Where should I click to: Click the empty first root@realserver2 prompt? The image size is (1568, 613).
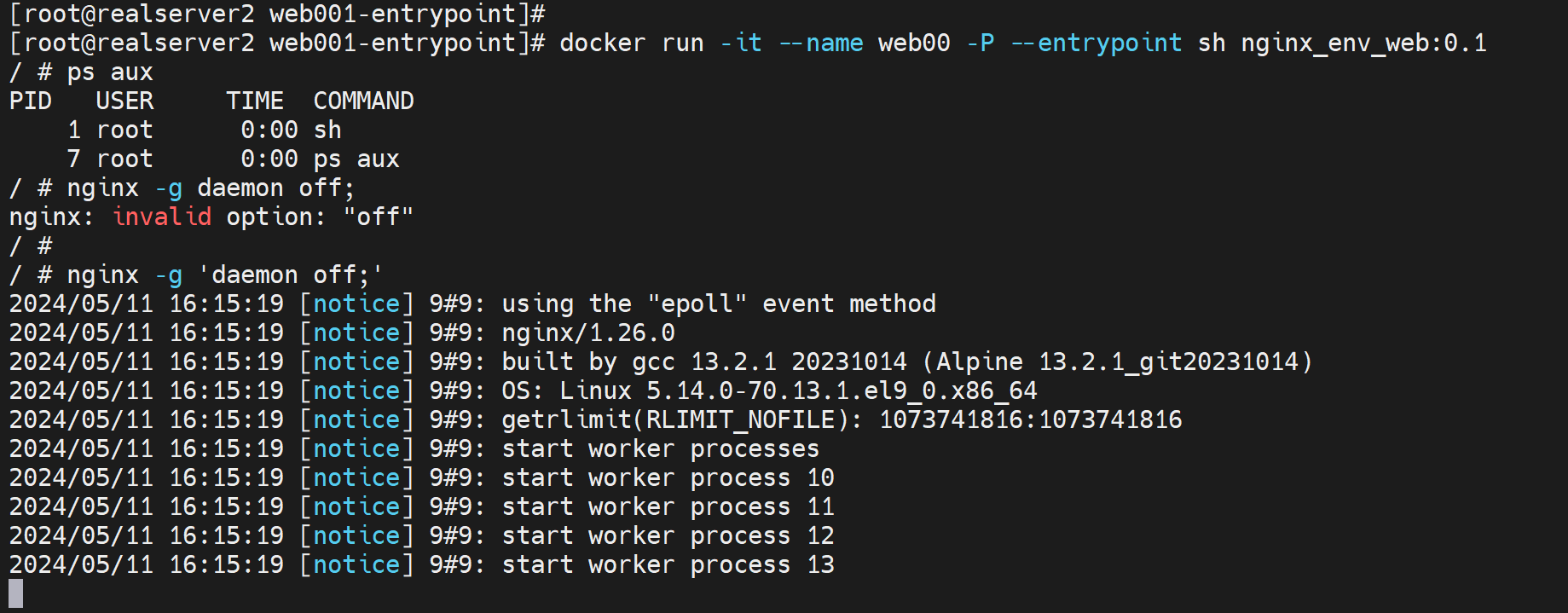pyautogui.click(x=277, y=14)
